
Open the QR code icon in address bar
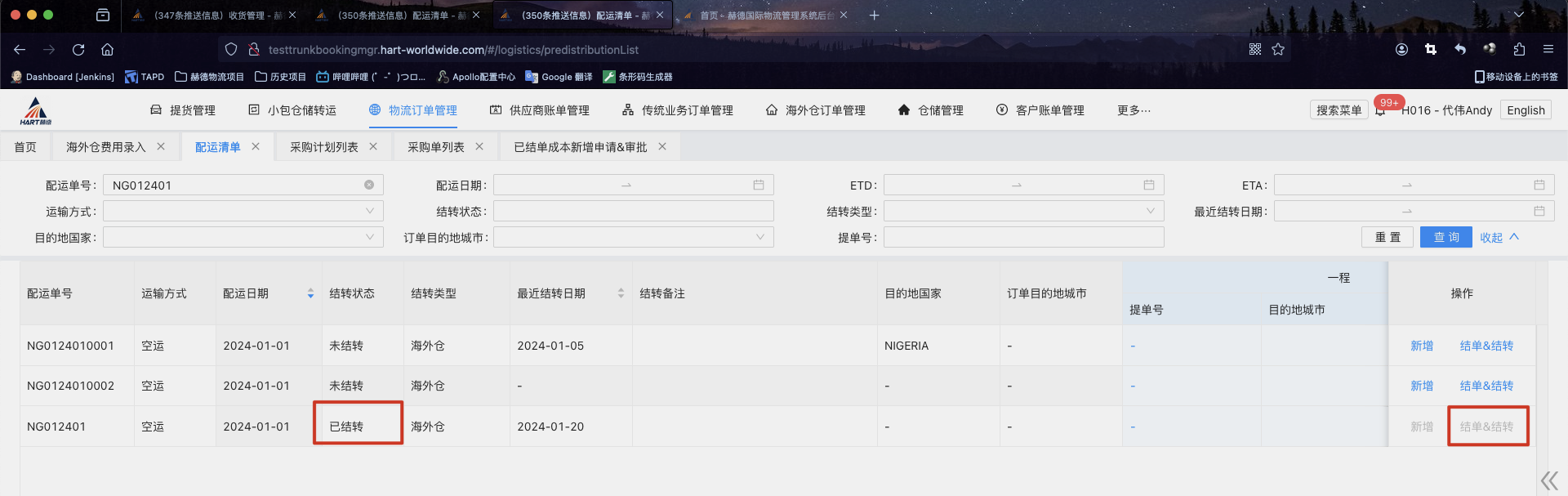coord(1255,50)
